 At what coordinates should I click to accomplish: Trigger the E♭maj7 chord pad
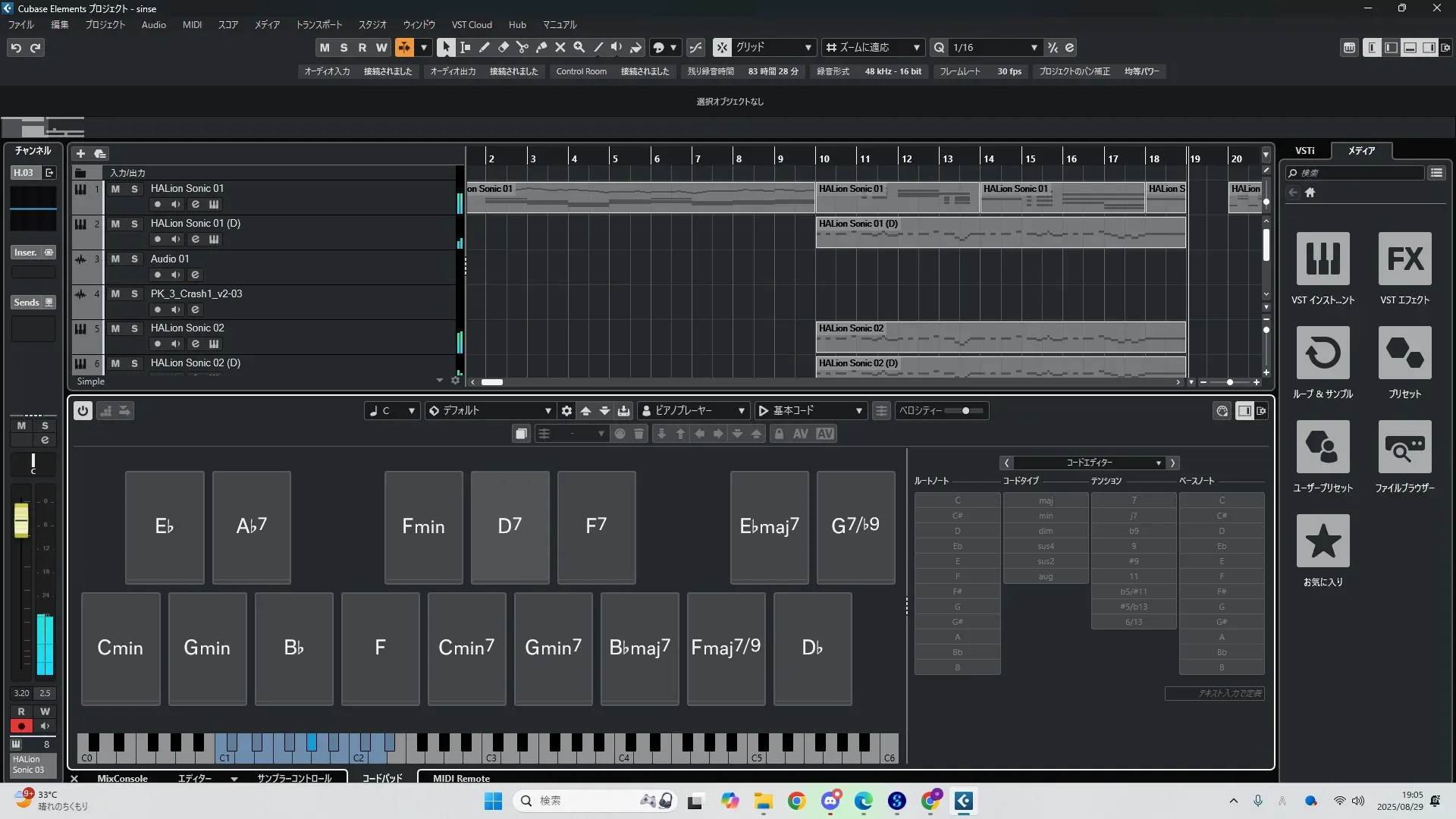[769, 527]
